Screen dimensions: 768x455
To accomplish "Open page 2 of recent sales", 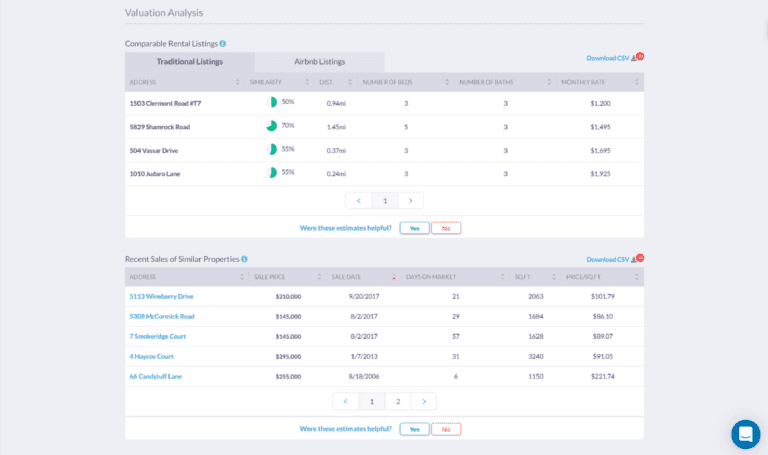I will click(x=398, y=401).
